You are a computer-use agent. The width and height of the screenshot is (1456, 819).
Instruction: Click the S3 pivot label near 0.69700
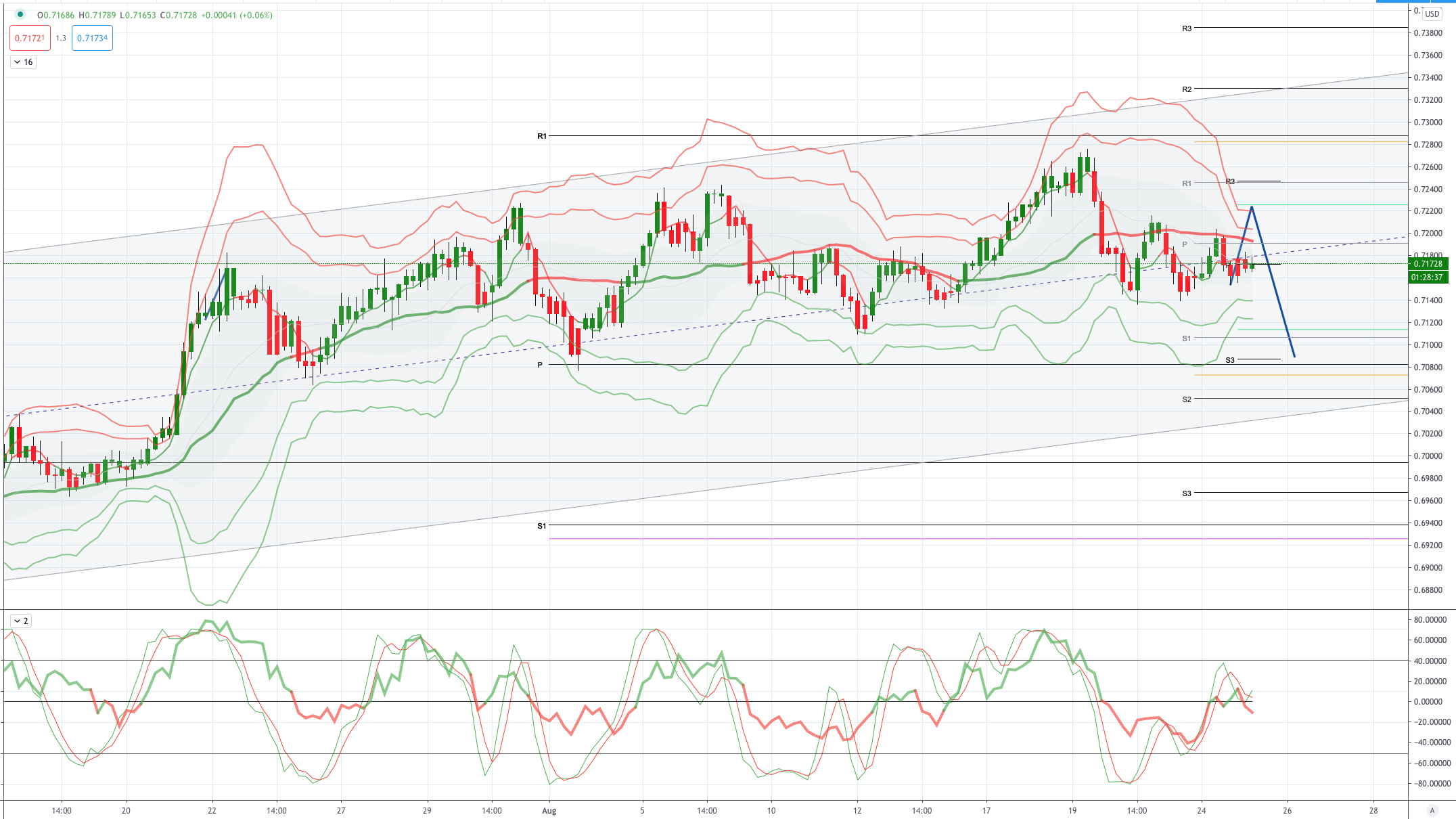coord(1187,493)
